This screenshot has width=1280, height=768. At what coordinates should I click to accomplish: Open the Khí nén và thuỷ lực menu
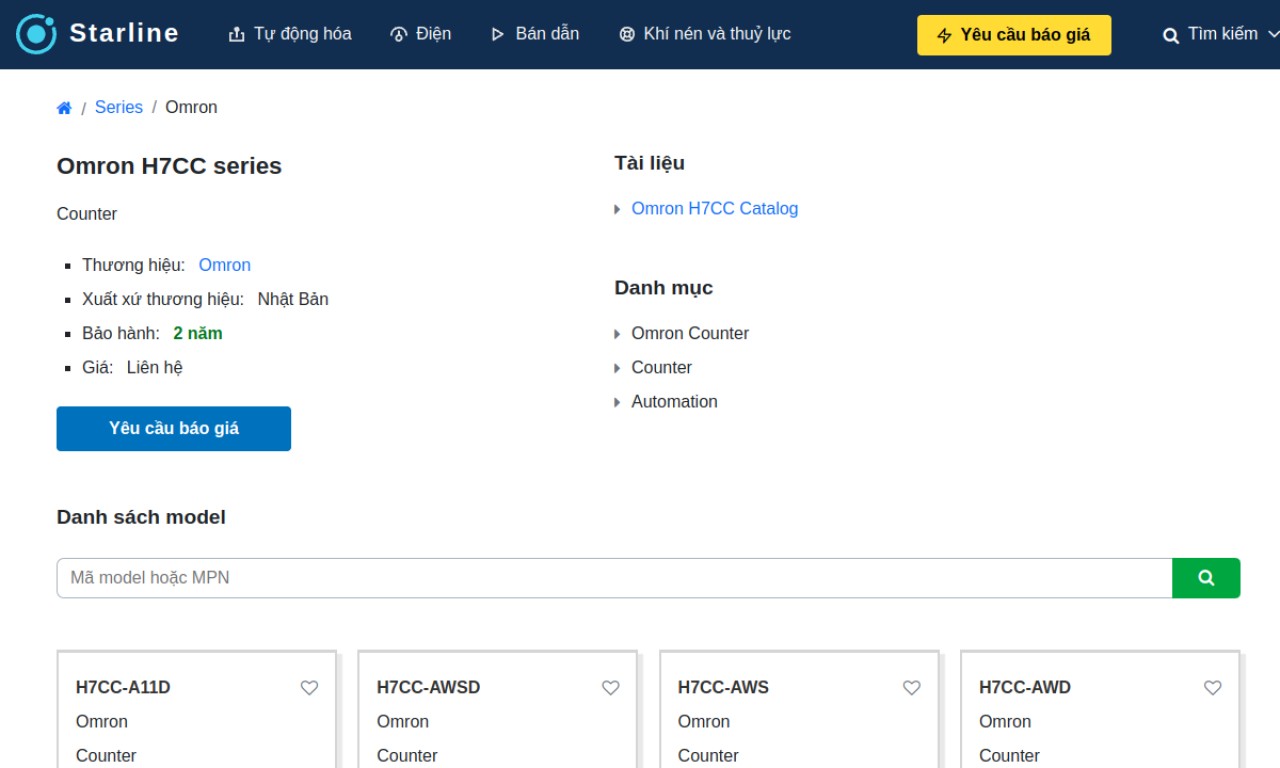tap(705, 34)
